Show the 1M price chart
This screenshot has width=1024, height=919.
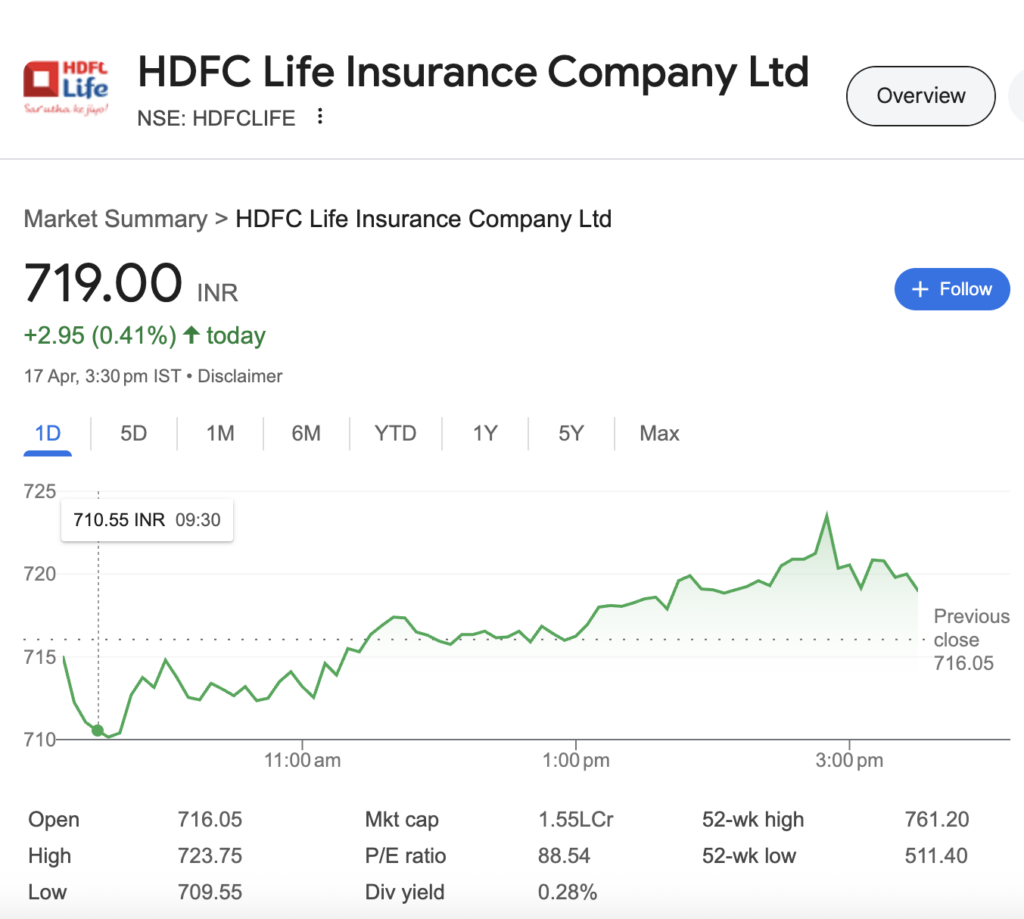(x=220, y=433)
